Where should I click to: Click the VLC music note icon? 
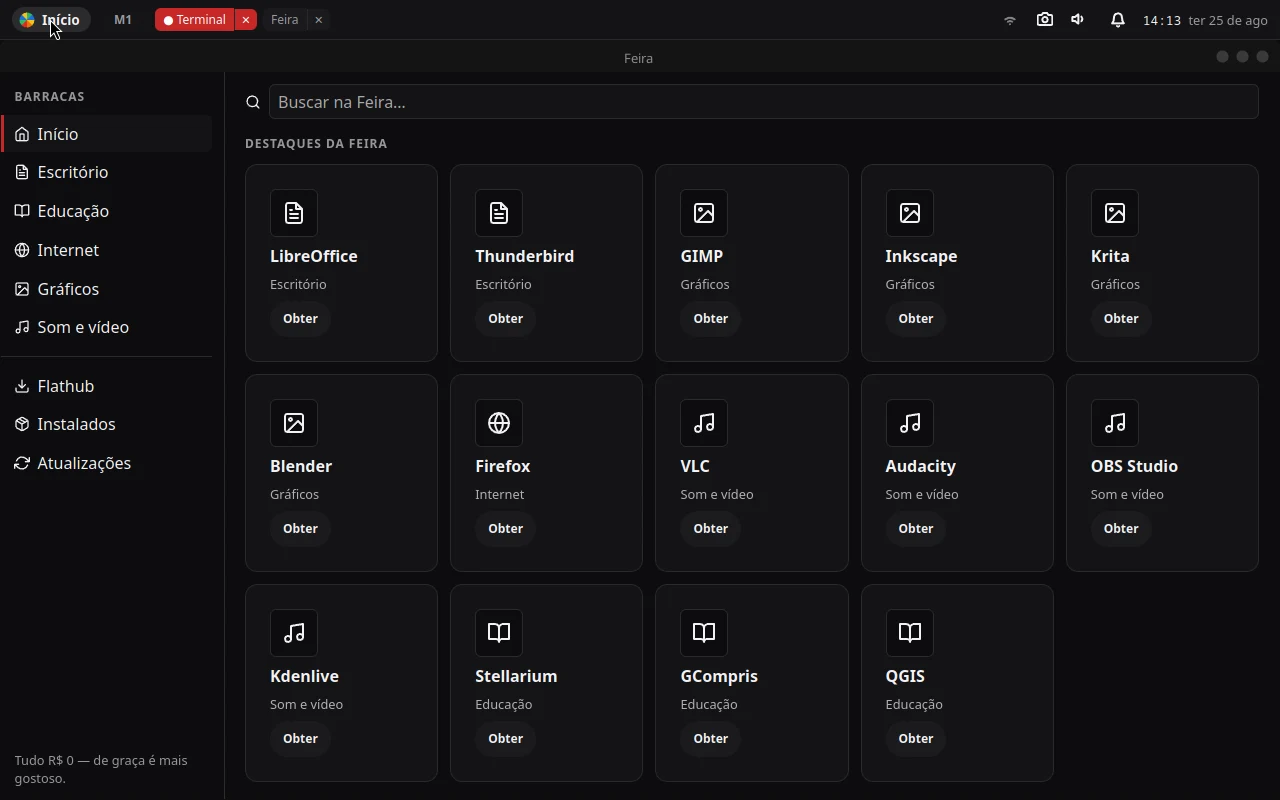click(704, 423)
